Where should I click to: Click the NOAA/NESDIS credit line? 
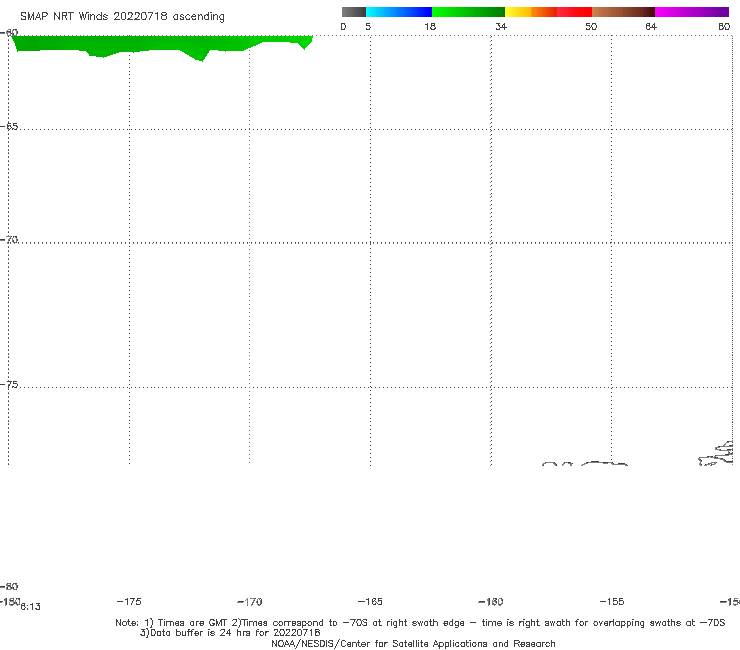click(413, 643)
